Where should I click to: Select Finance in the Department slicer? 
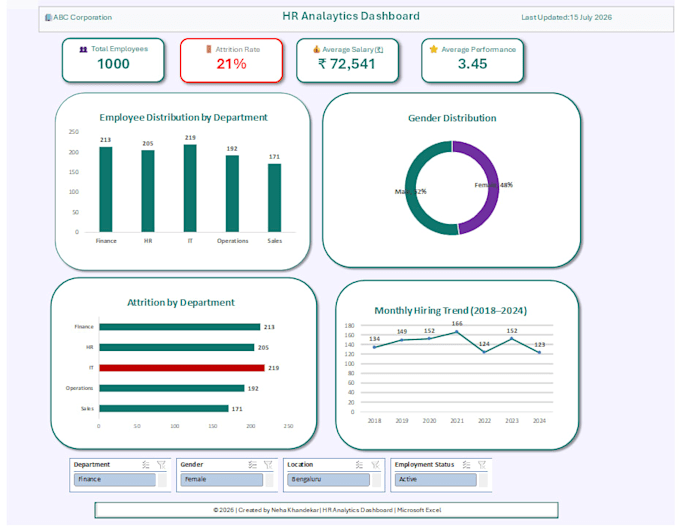coord(115,480)
